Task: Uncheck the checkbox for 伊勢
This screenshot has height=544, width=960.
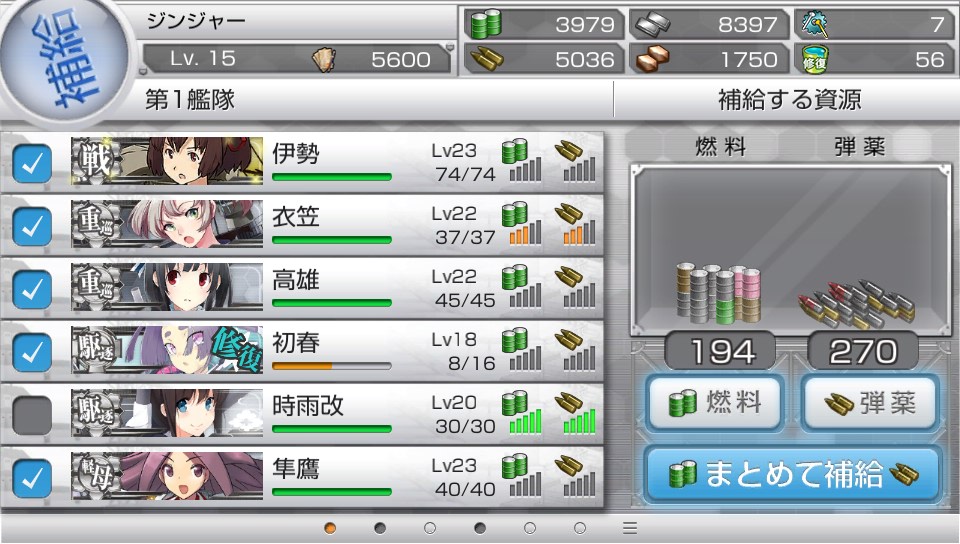Action: [32, 163]
